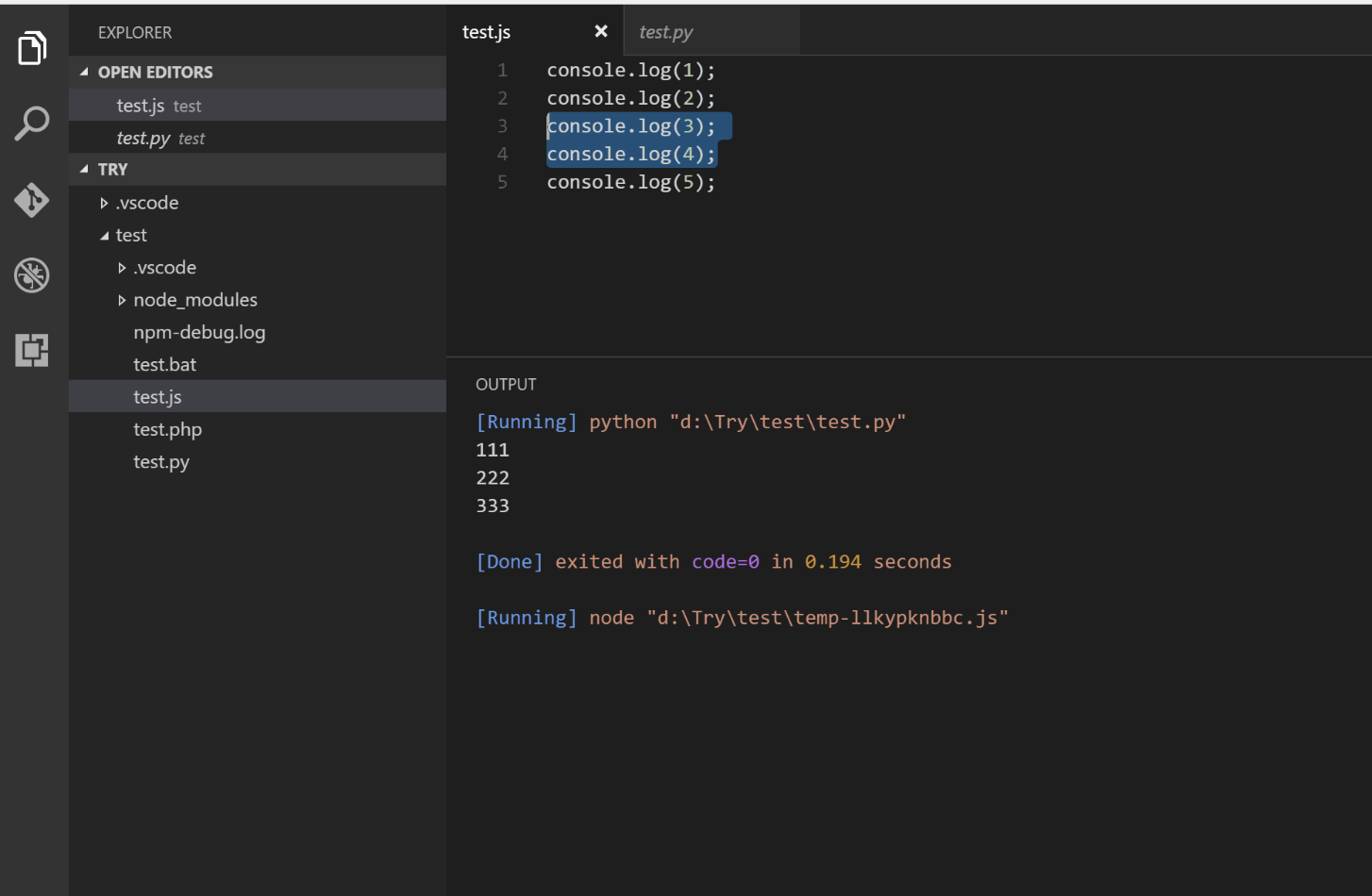Select the npm-debug.log file icon

coord(199,332)
